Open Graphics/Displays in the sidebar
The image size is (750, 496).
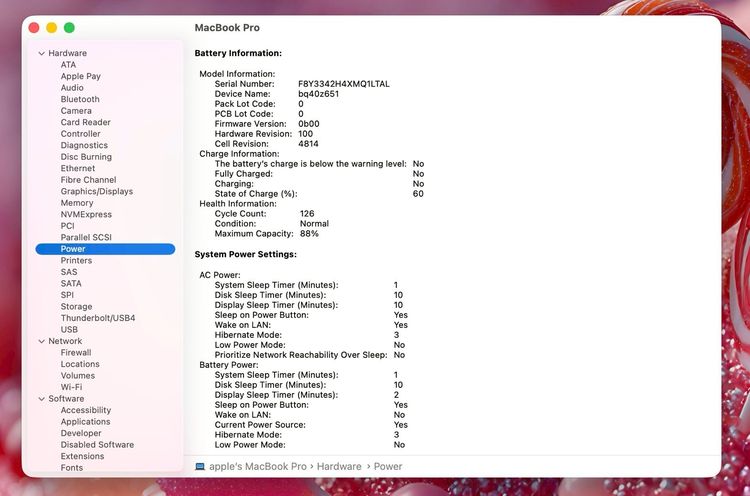coord(97,191)
